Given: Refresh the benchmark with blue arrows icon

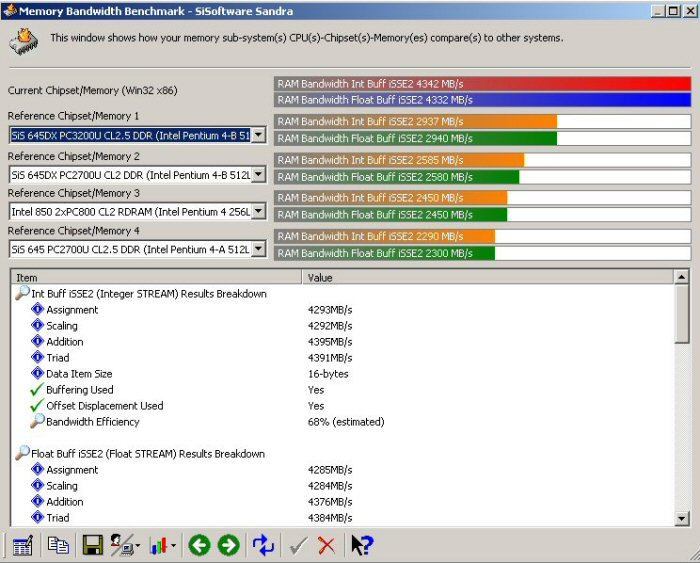Looking at the screenshot, I should pyautogui.click(x=263, y=546).
